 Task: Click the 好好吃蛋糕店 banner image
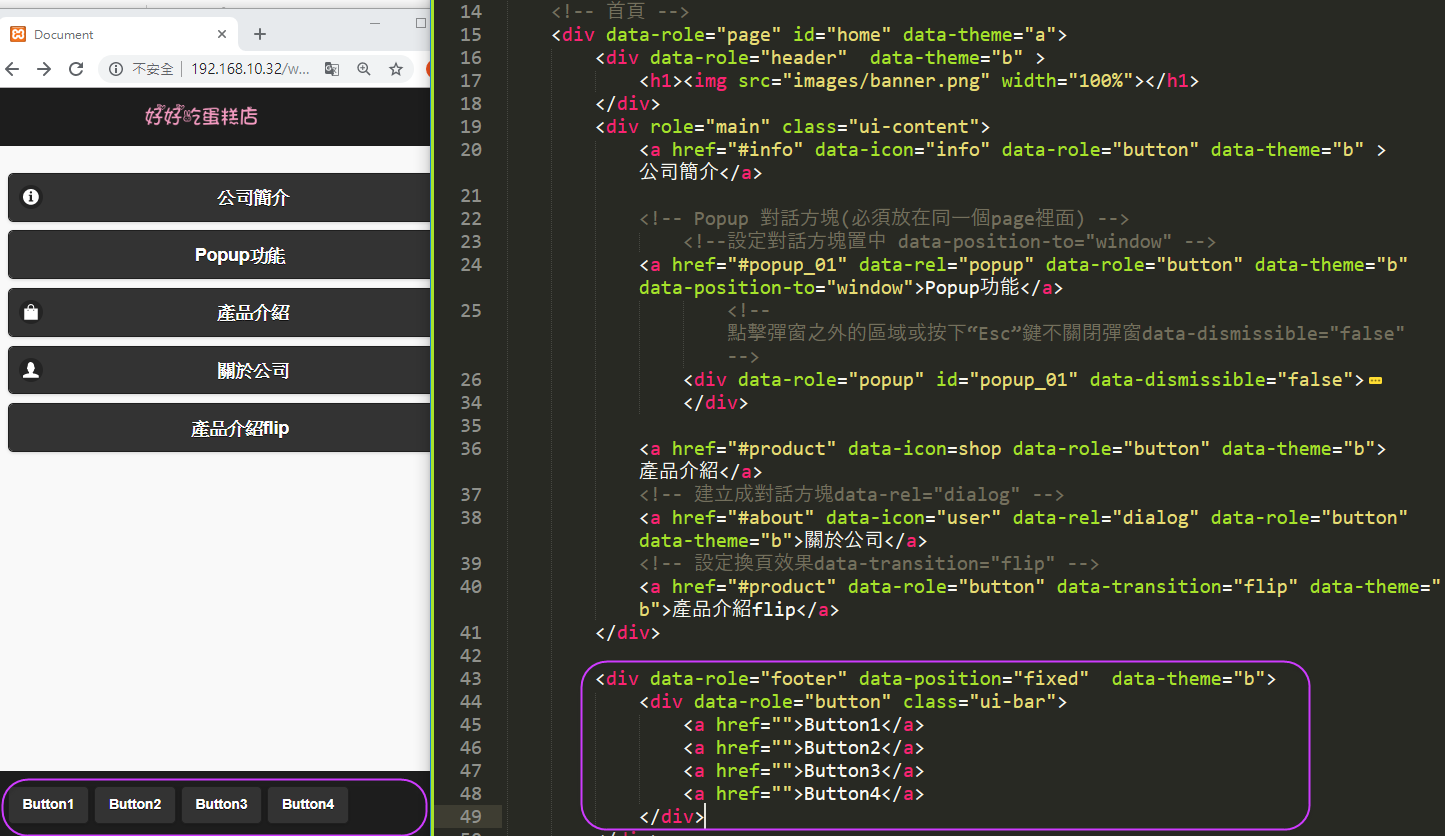tap(201, 117)
